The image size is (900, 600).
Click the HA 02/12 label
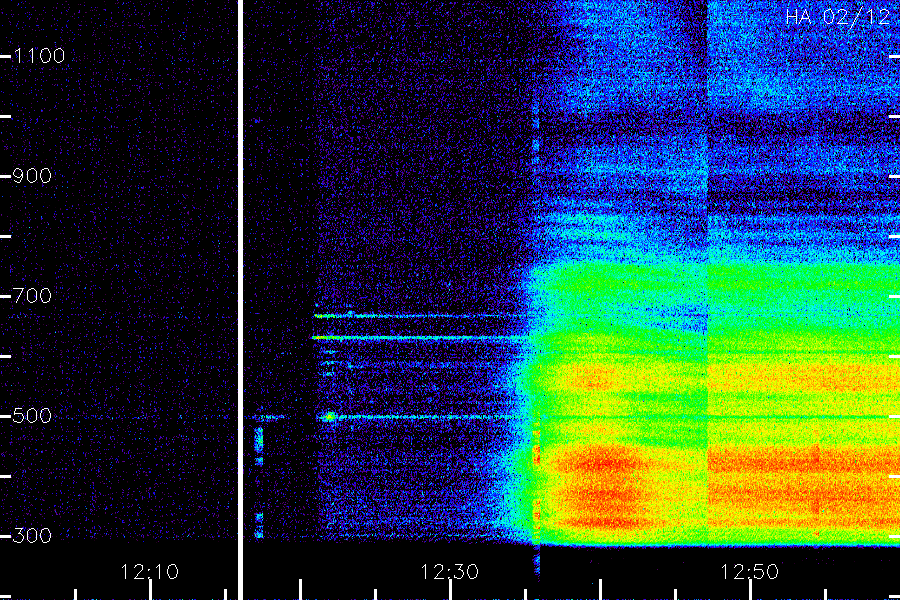tap(838, 17)
